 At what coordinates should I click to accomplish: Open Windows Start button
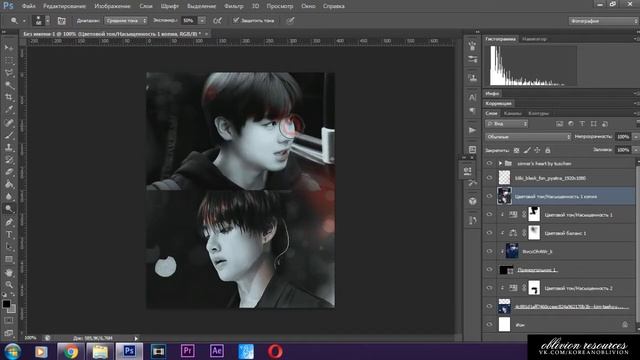click(12, 351)
